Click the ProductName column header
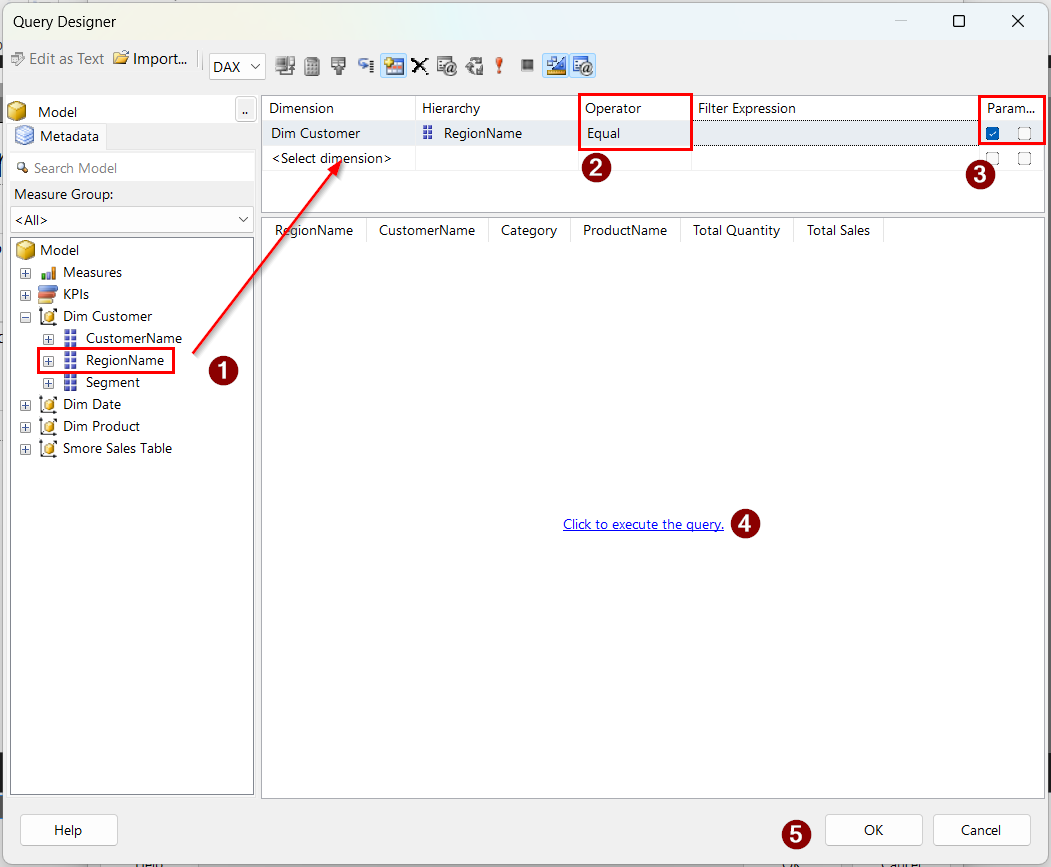1051x867 pixels. pos(625,231)
